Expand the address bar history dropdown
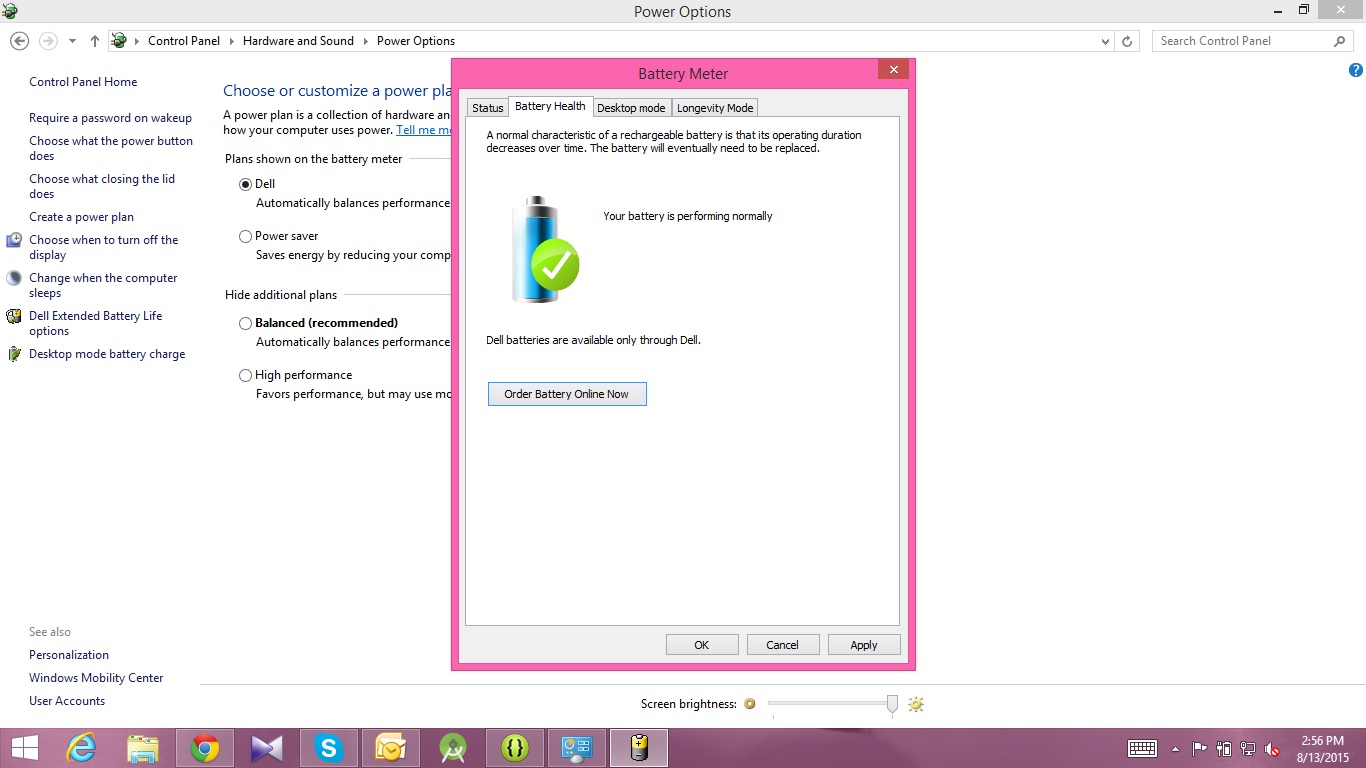This screenshot has height=768, width=1366. (1105, 42)
